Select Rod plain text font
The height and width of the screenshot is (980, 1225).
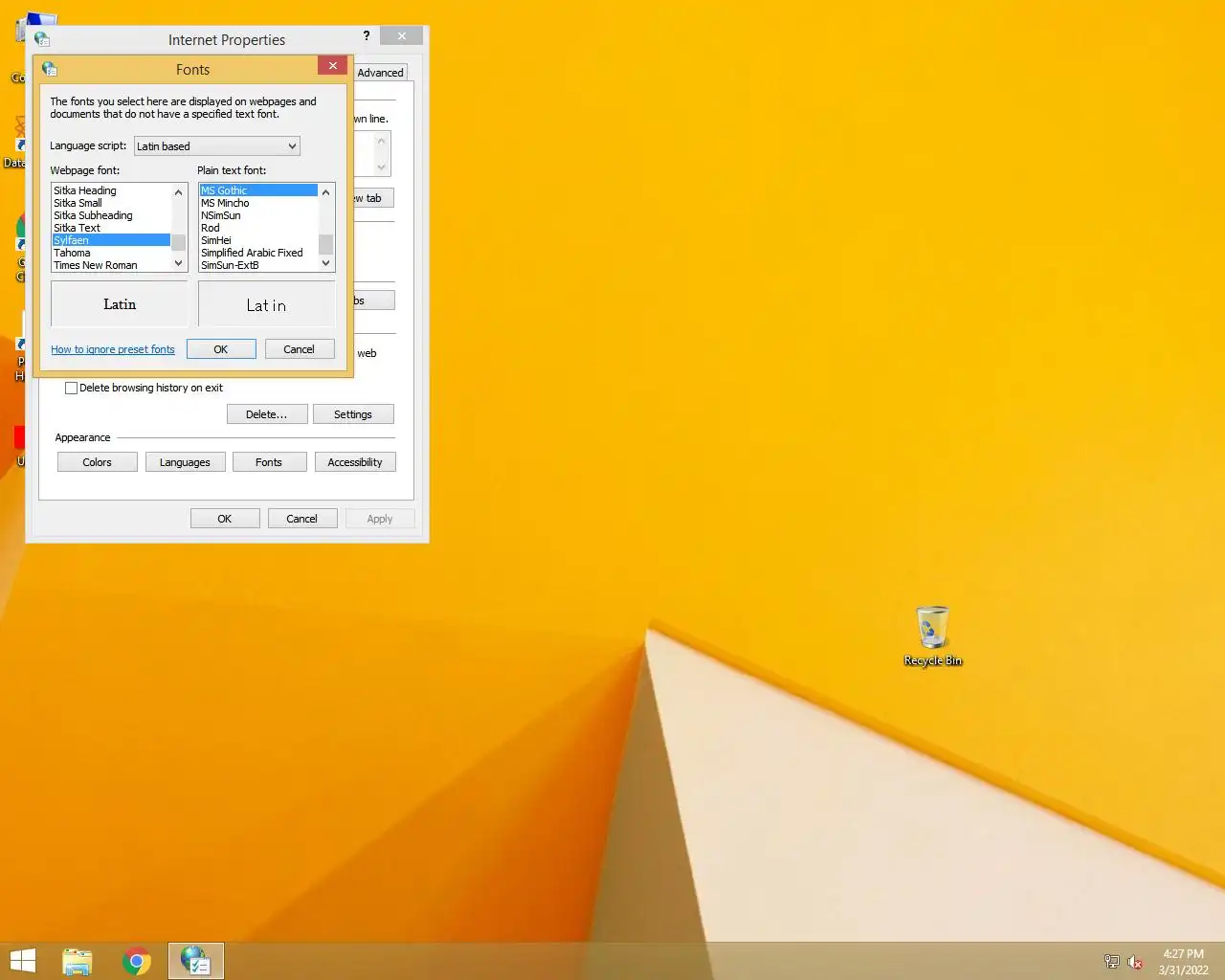point(258,228)
